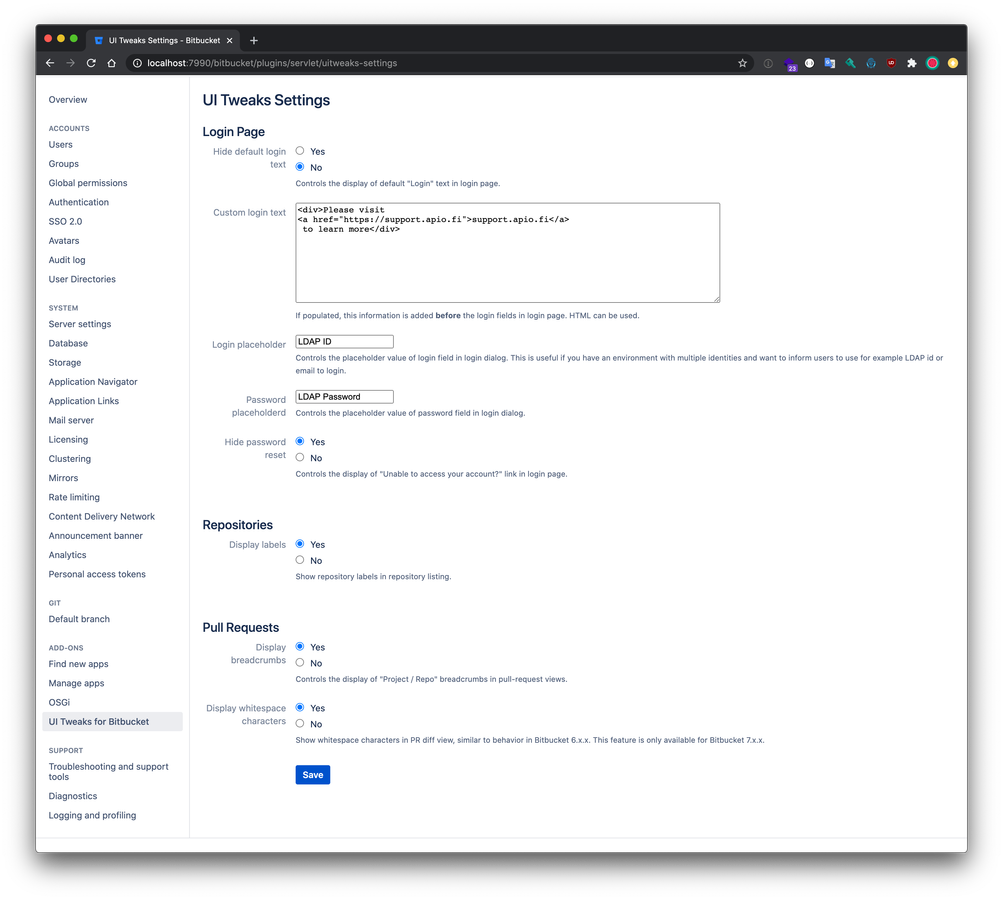Open SSO 2.0 settings
Screen dimensions: 1003x900
[x=65, y=221]
